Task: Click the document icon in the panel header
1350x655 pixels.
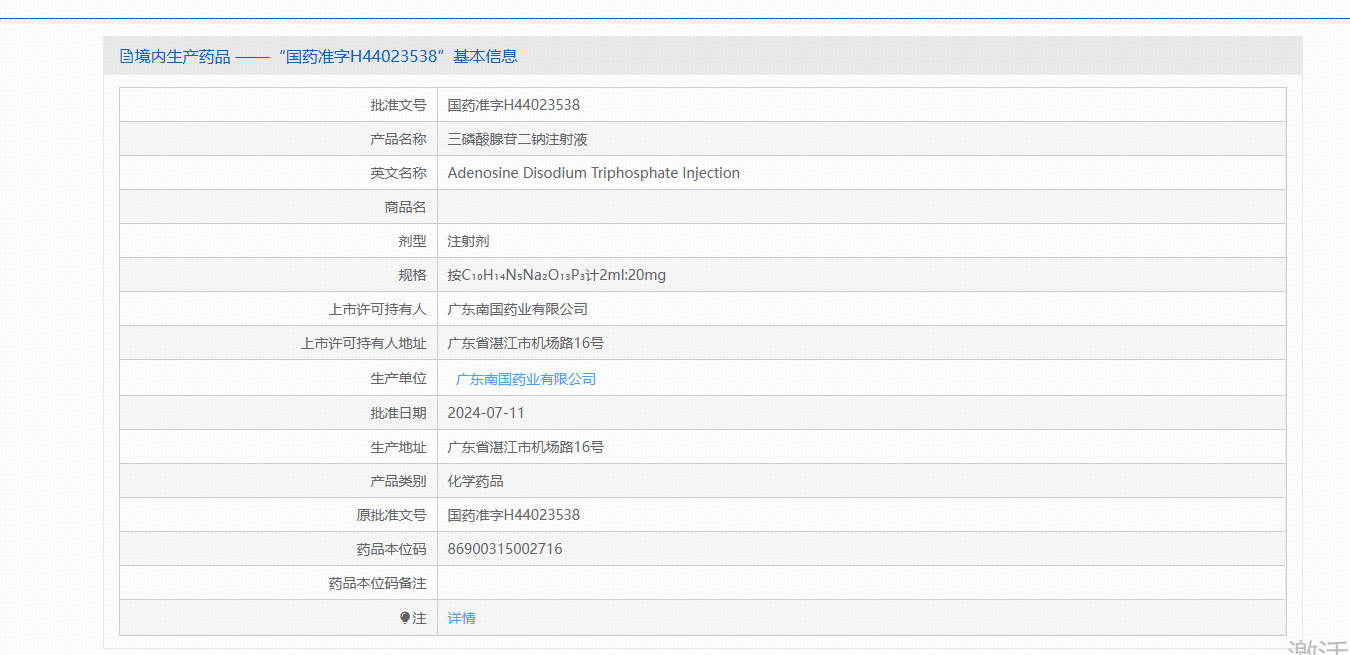Action: click(x=126, y=56)
